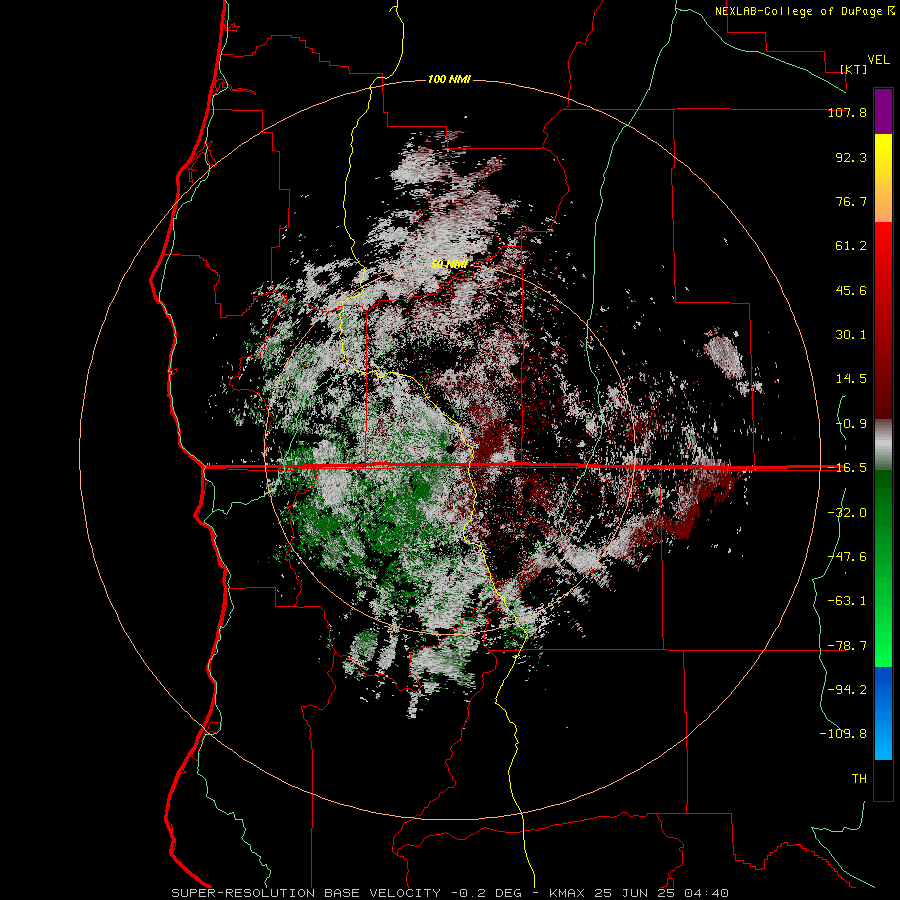Viewport: 900px width, 900px height.
Task: Select the 45.6 legend value
Action: click(851, 290)
